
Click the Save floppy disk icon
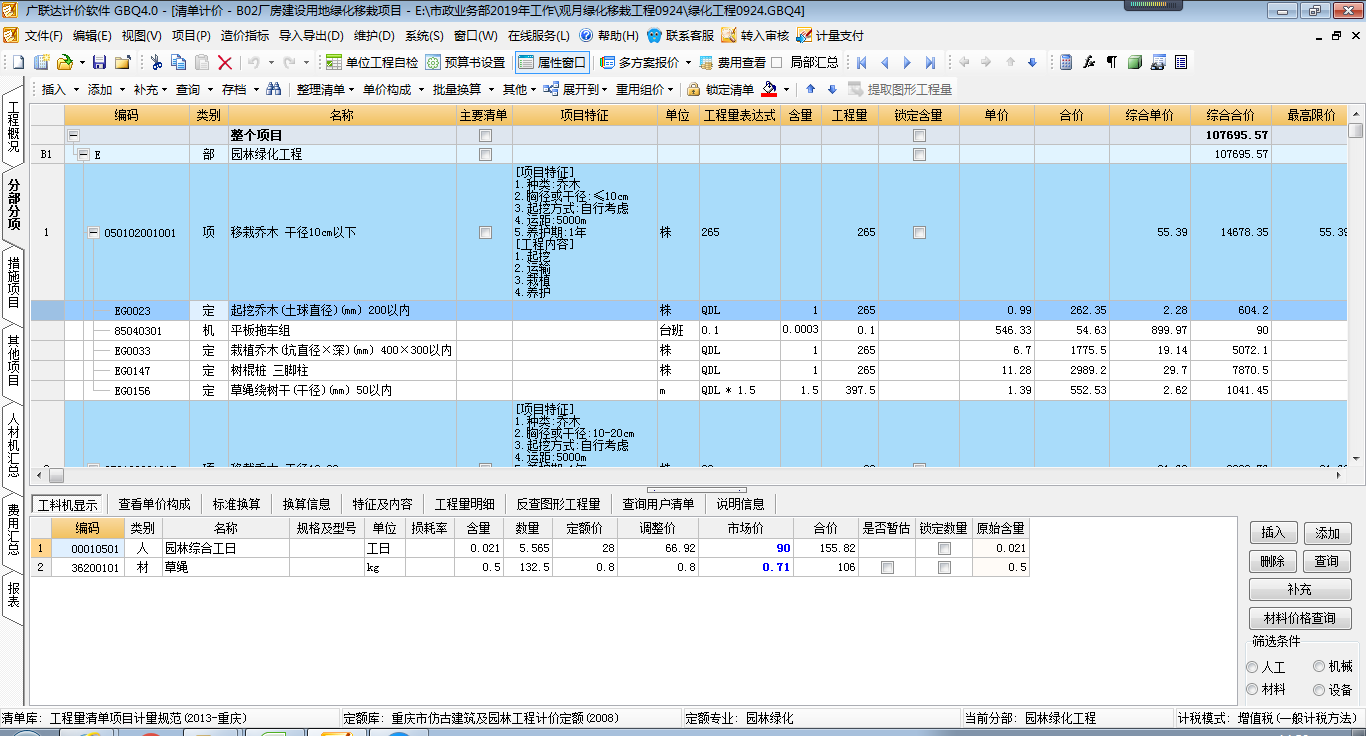coord(99,62)
